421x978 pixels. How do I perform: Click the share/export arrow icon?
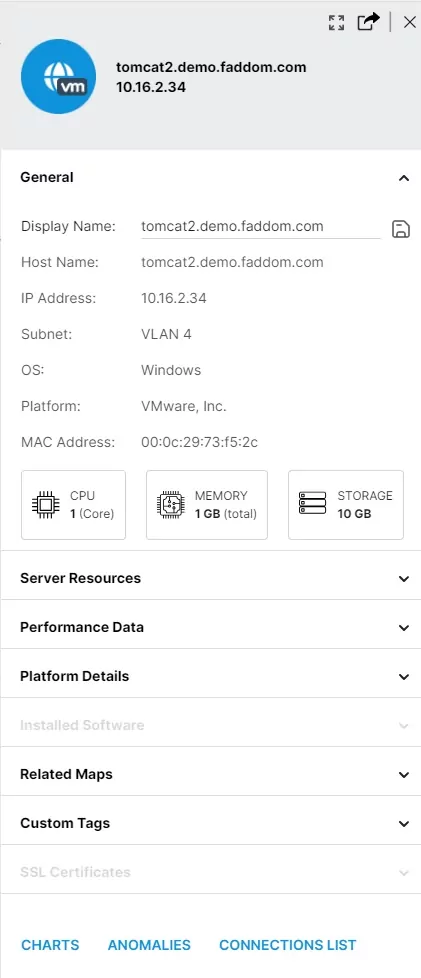click(x=368, y=22)
